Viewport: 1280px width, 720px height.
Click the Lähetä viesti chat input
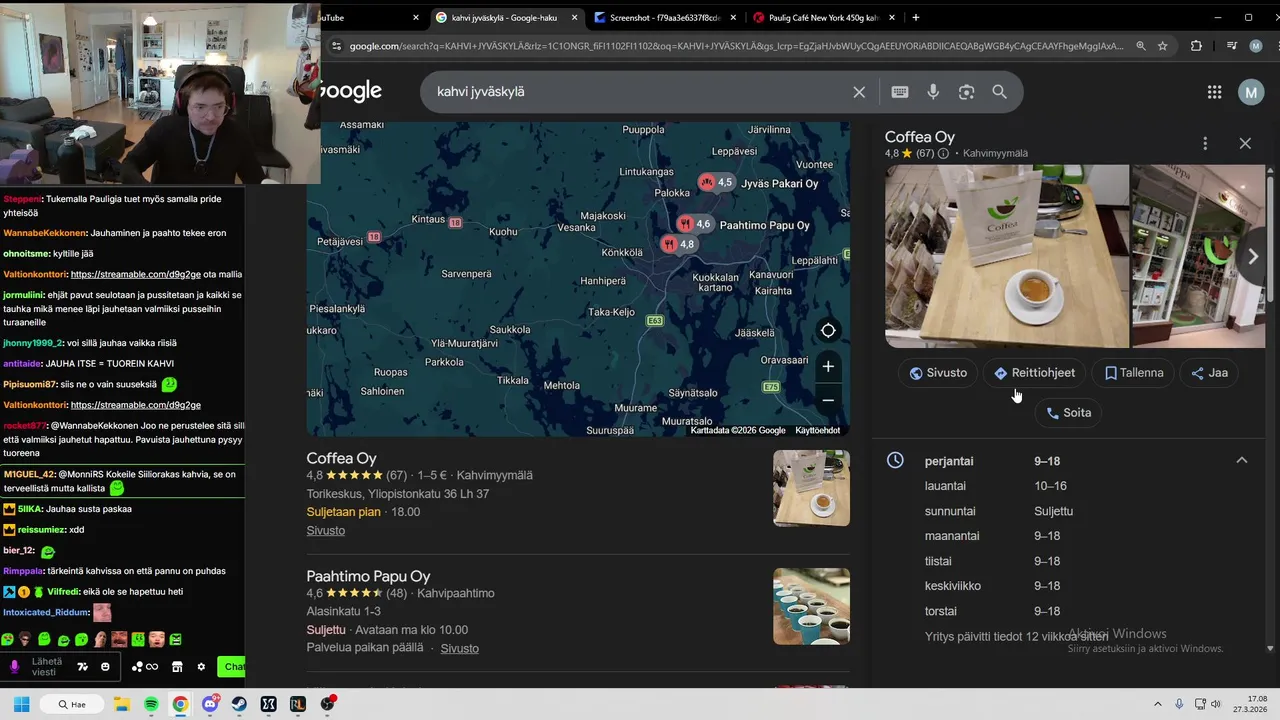pos(47,667)
